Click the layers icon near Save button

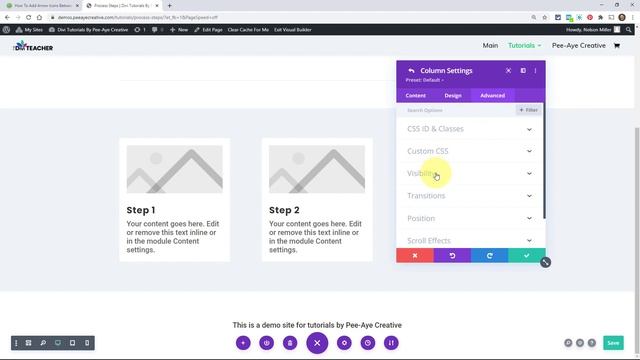tap(580, 343)
